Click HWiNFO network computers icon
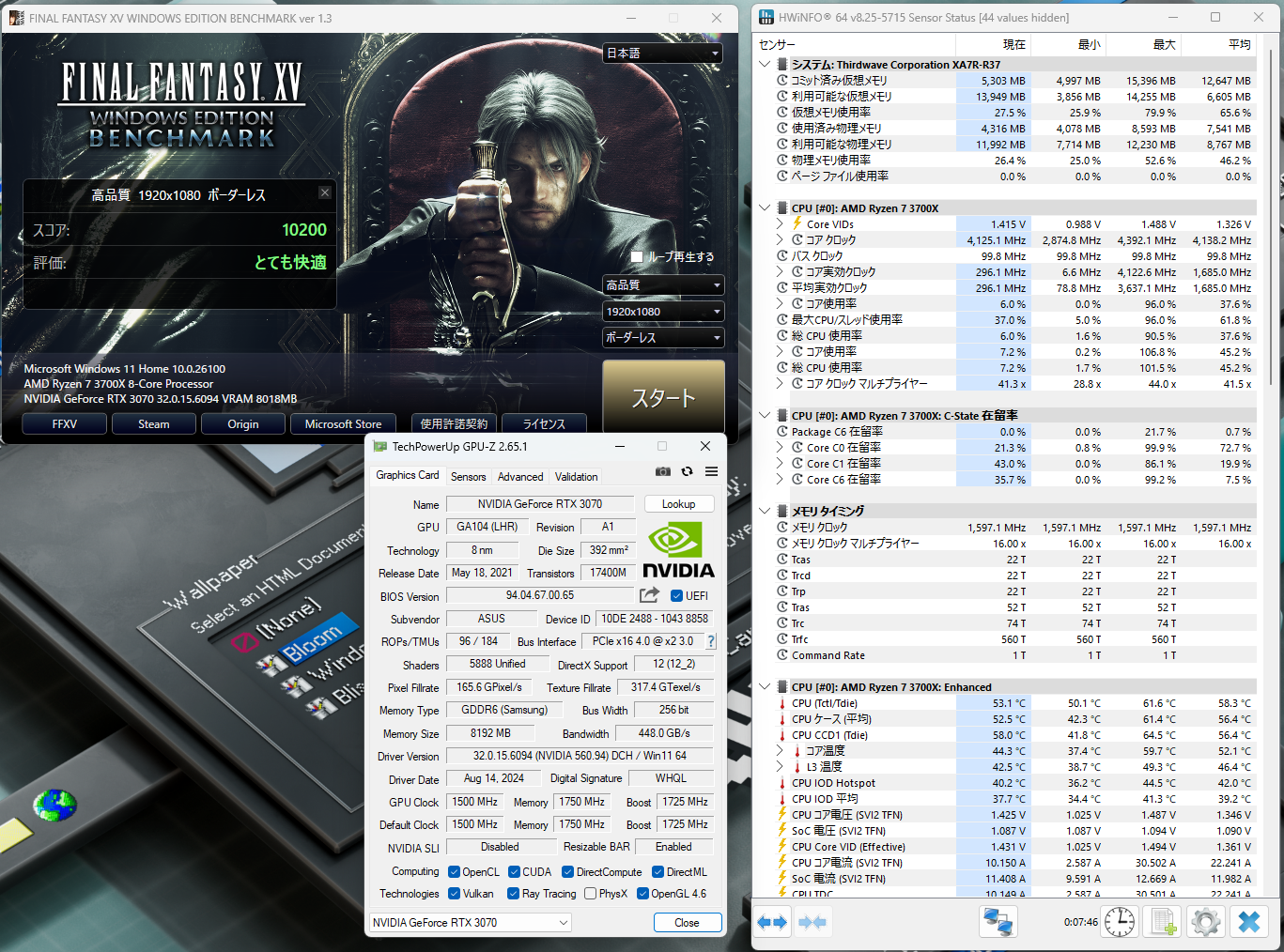Screen dimensions: 1284x952 [x=998, y=922]
